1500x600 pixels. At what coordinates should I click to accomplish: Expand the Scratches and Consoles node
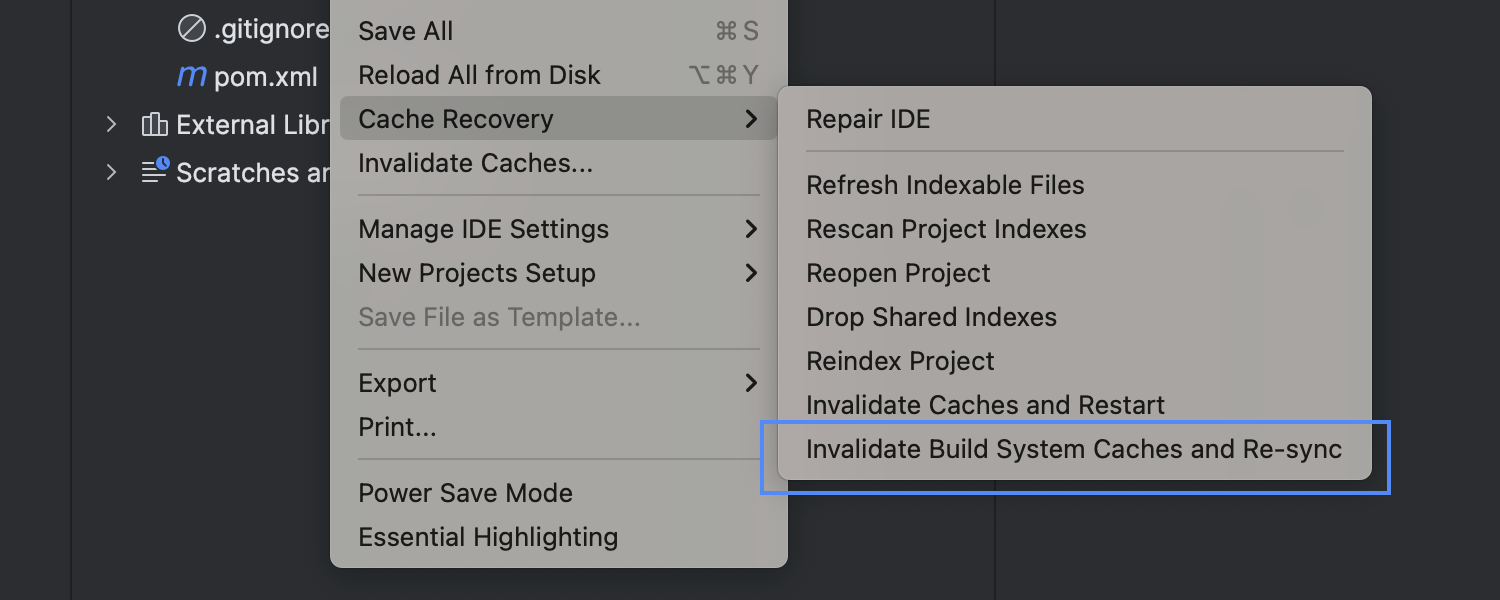tap(111, 172)
